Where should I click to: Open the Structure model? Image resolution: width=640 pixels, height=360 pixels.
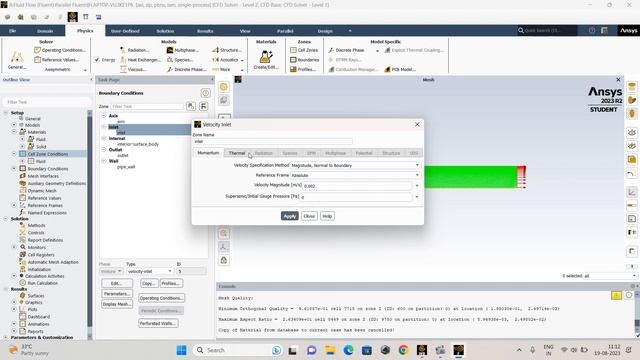227,50
